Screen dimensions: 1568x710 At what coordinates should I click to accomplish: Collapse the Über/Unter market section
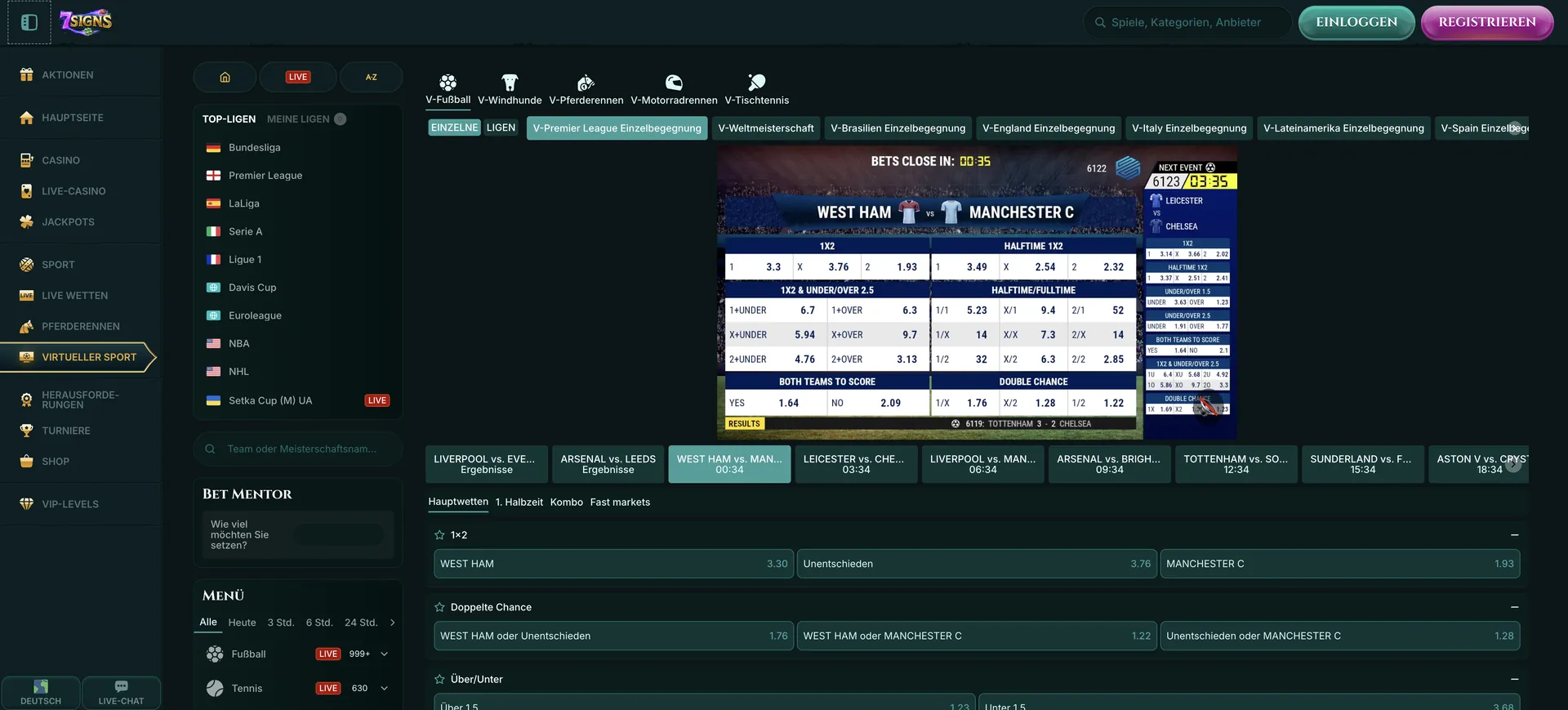(1515, 679)
